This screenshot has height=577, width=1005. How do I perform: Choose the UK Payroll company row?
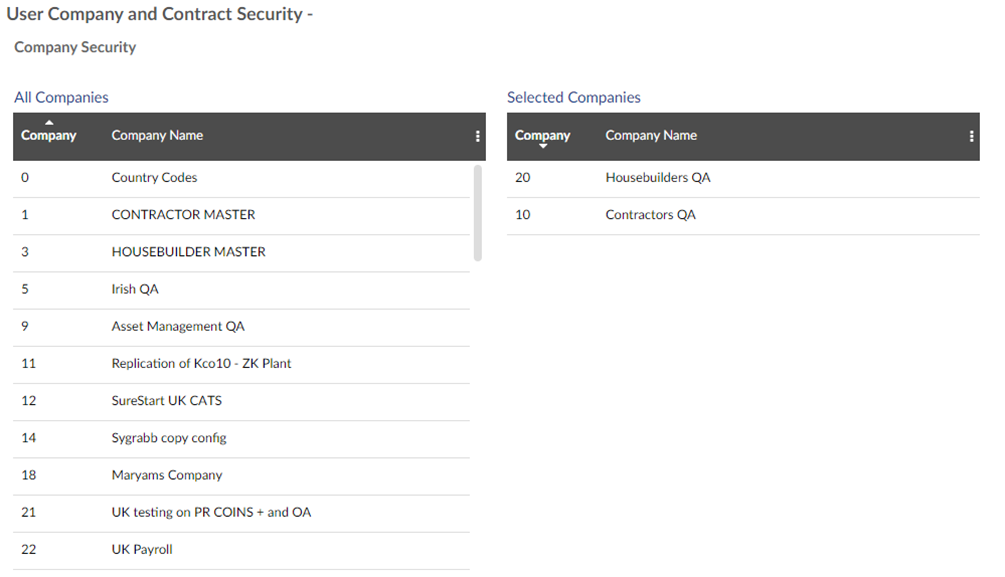[x=242, y=550]
